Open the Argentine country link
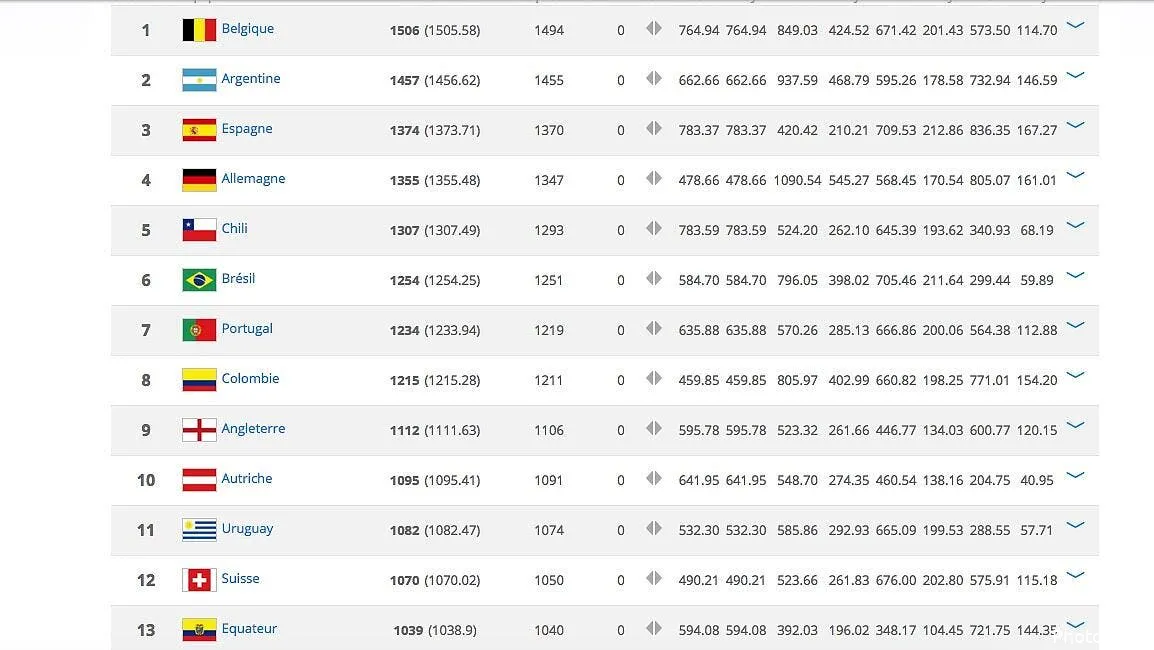 [x=251, y=79]
